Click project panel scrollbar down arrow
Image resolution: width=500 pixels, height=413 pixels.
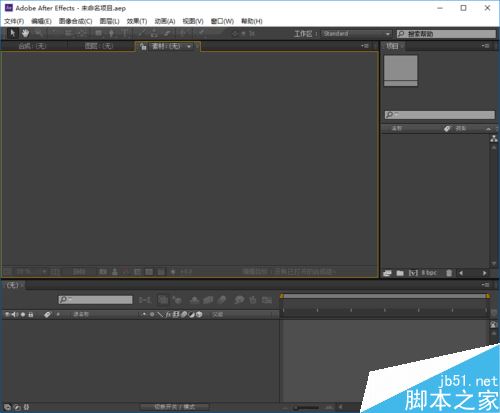point(494,263)
